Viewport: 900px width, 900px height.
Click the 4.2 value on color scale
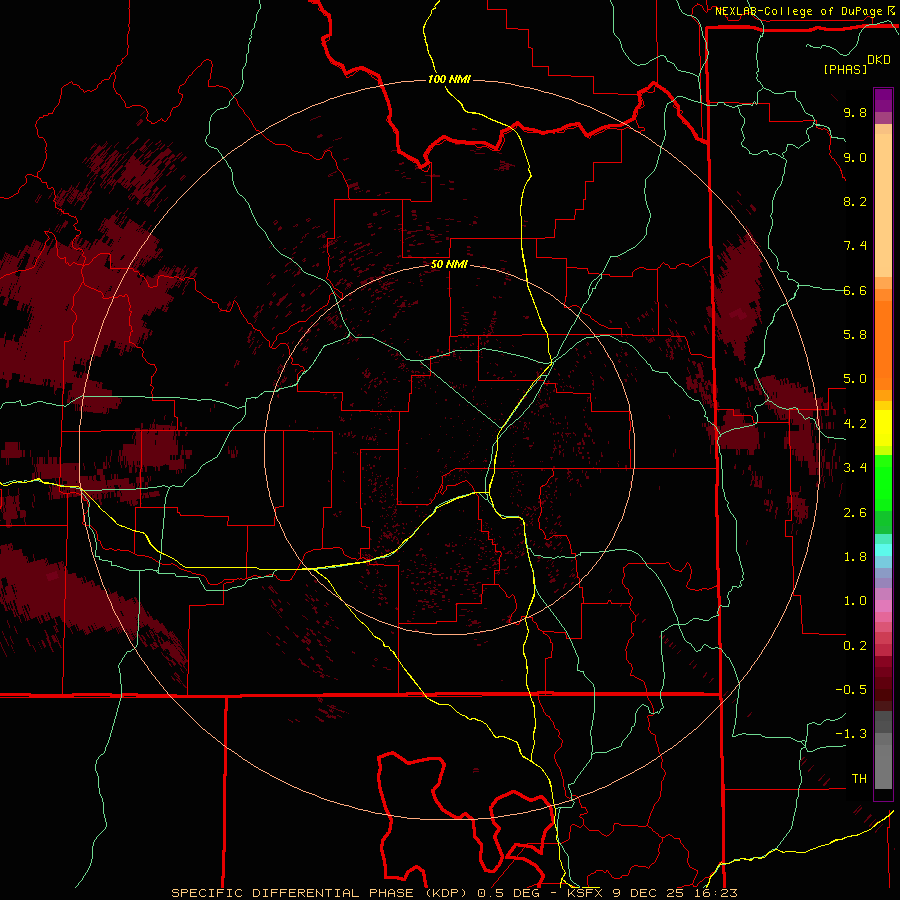pyautogui.click(x=855, y=424)
